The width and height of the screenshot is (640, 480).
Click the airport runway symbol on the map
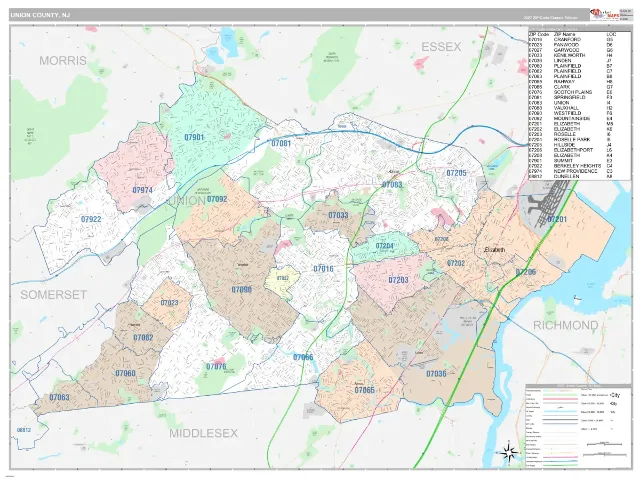click(x=547, y=202)
